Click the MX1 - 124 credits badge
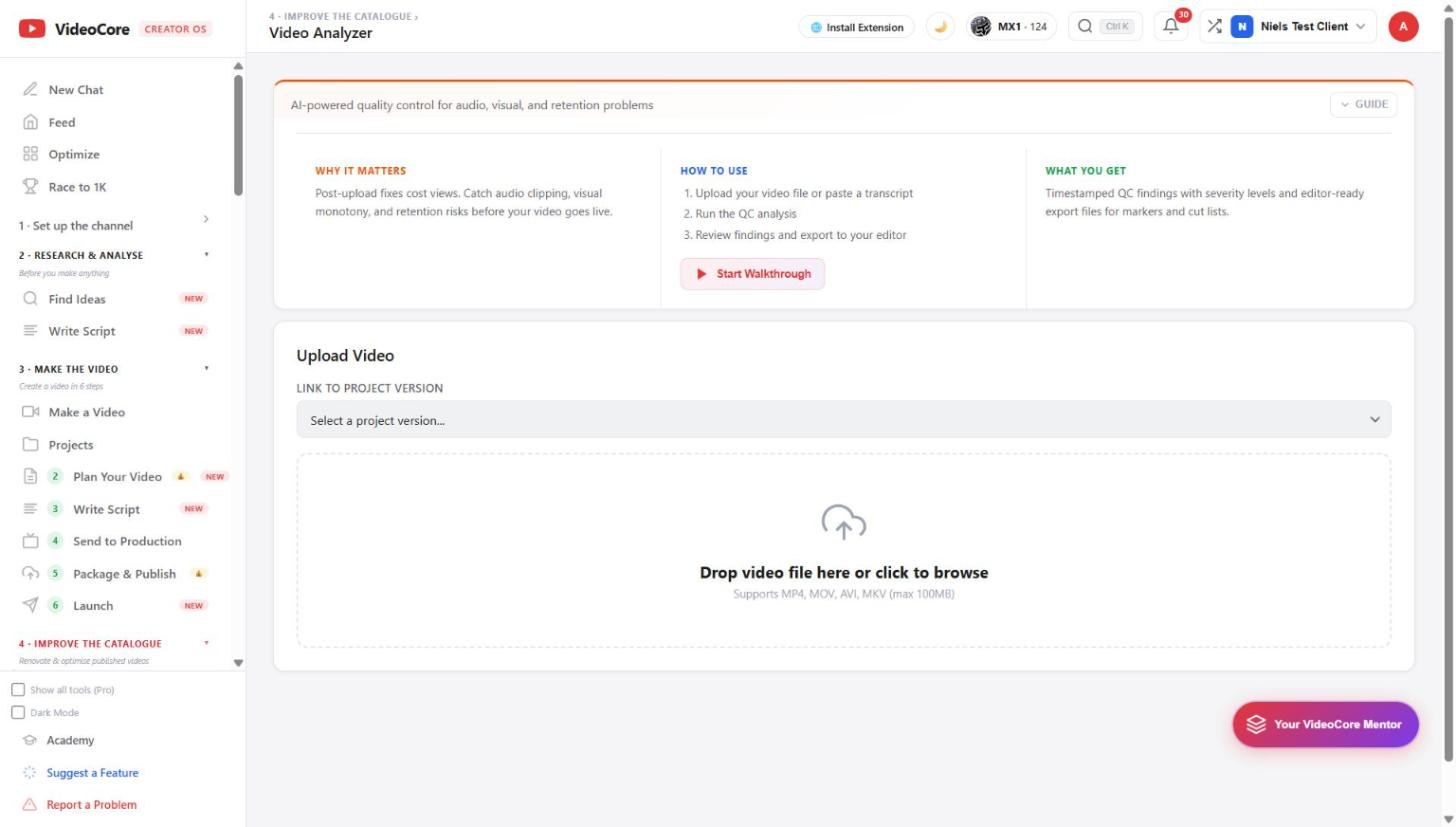 pos(1010,27)
